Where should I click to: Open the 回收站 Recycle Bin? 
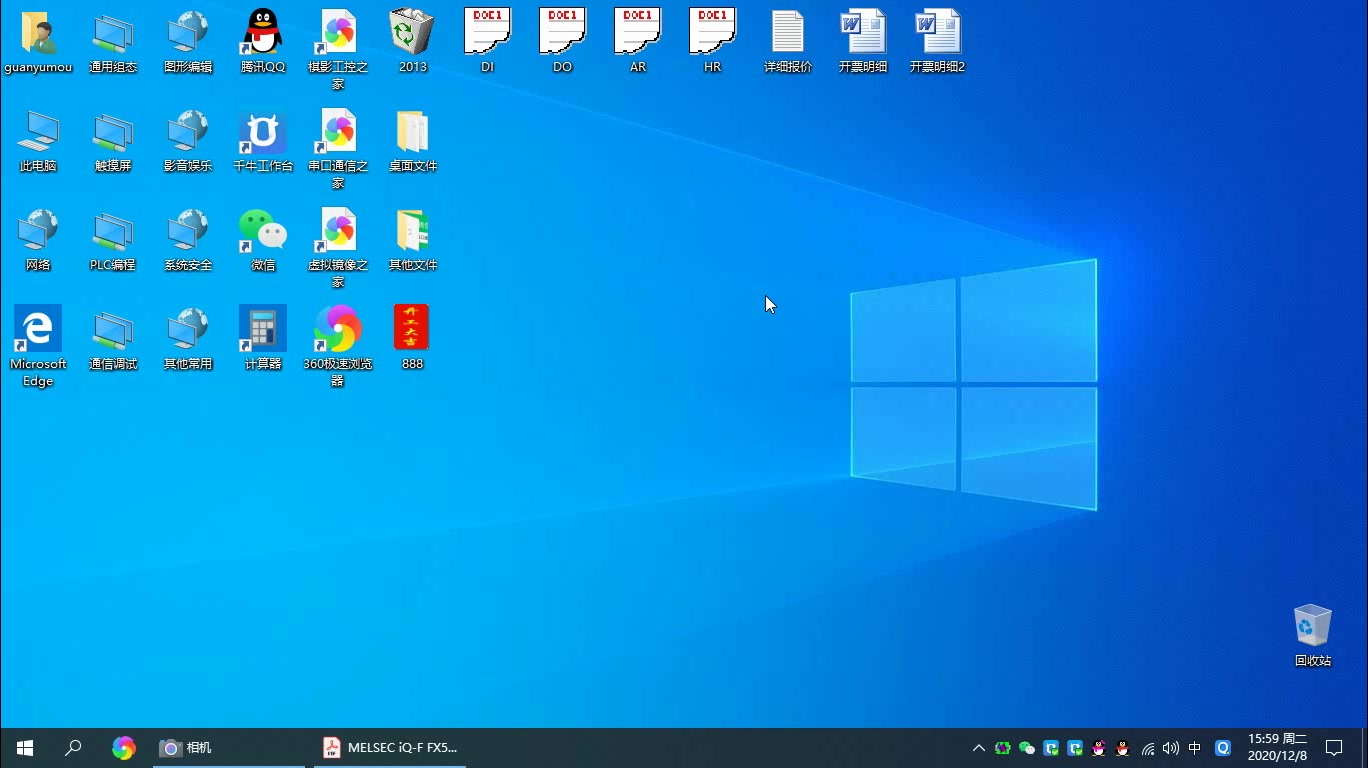(x=1313, y=636)
